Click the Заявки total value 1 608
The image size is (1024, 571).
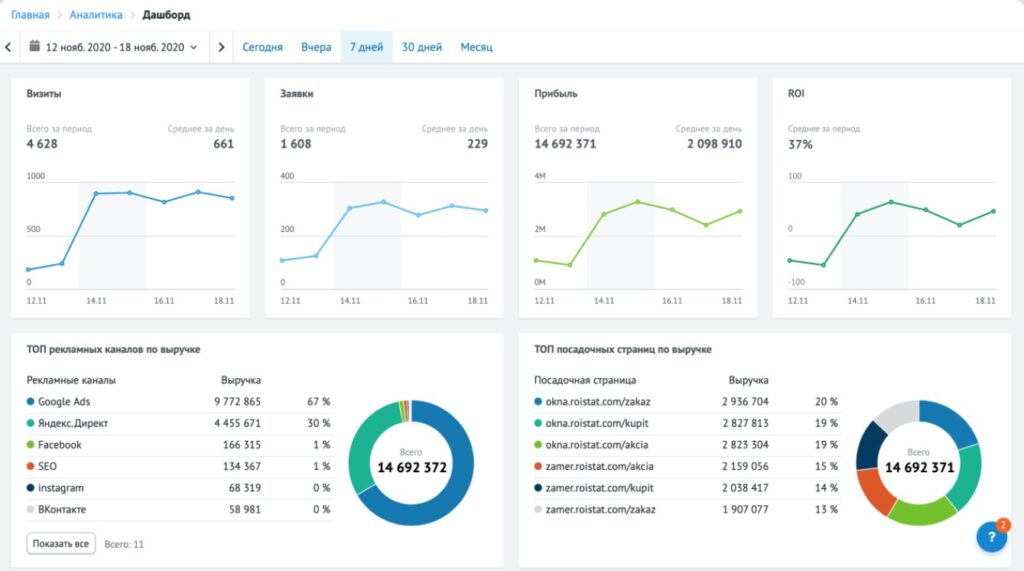[x=296, y=144]
